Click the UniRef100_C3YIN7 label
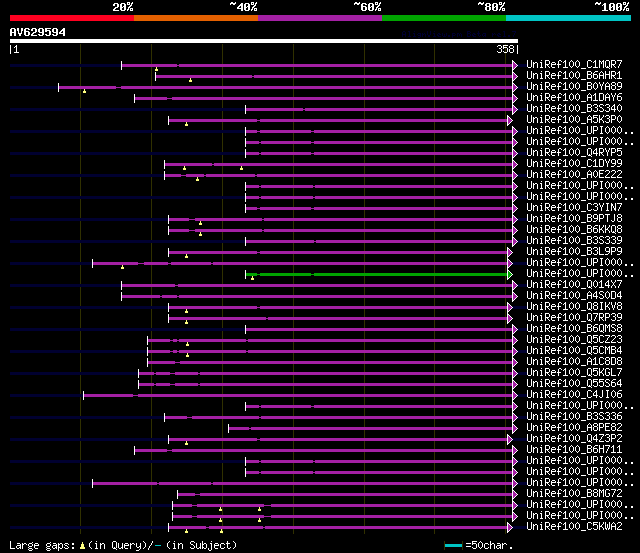Image resolution: width=640 pixels, height=553 pixels. [x=574, y=207]
